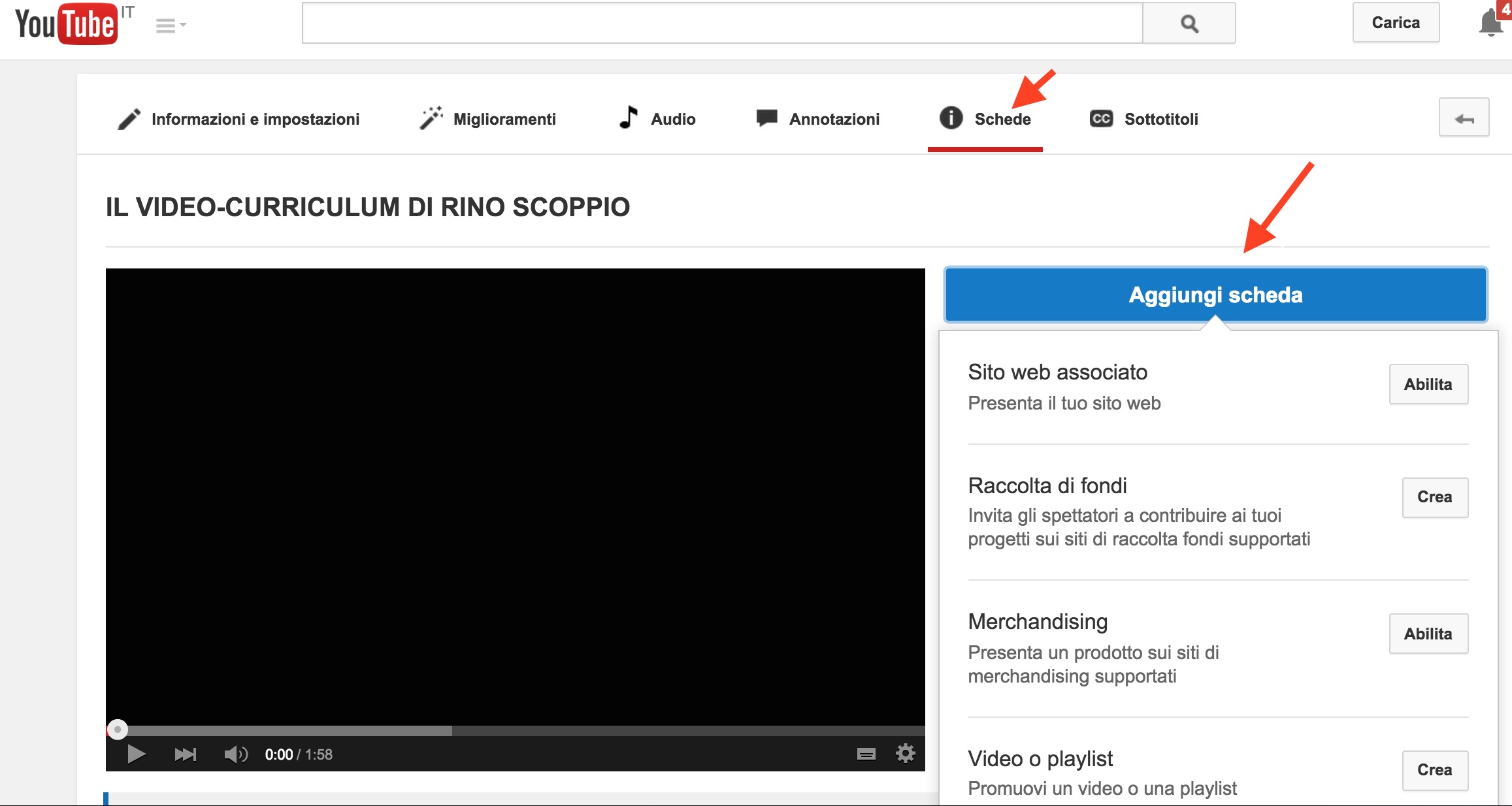This screenshot has width=1512, height=806.
Task: Click the video progress bar scrubber
Action: 118,730
